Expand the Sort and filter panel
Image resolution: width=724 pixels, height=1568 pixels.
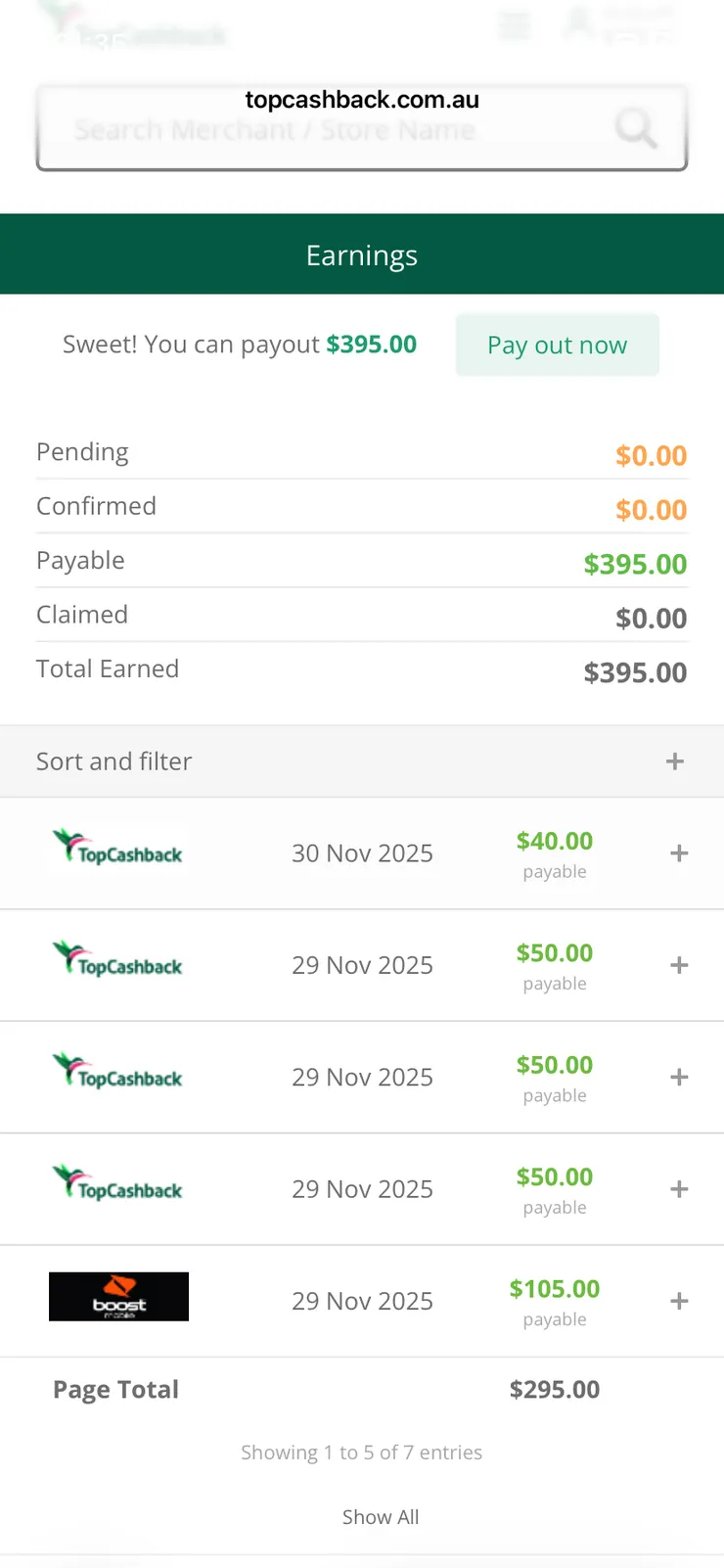point(674,761)
